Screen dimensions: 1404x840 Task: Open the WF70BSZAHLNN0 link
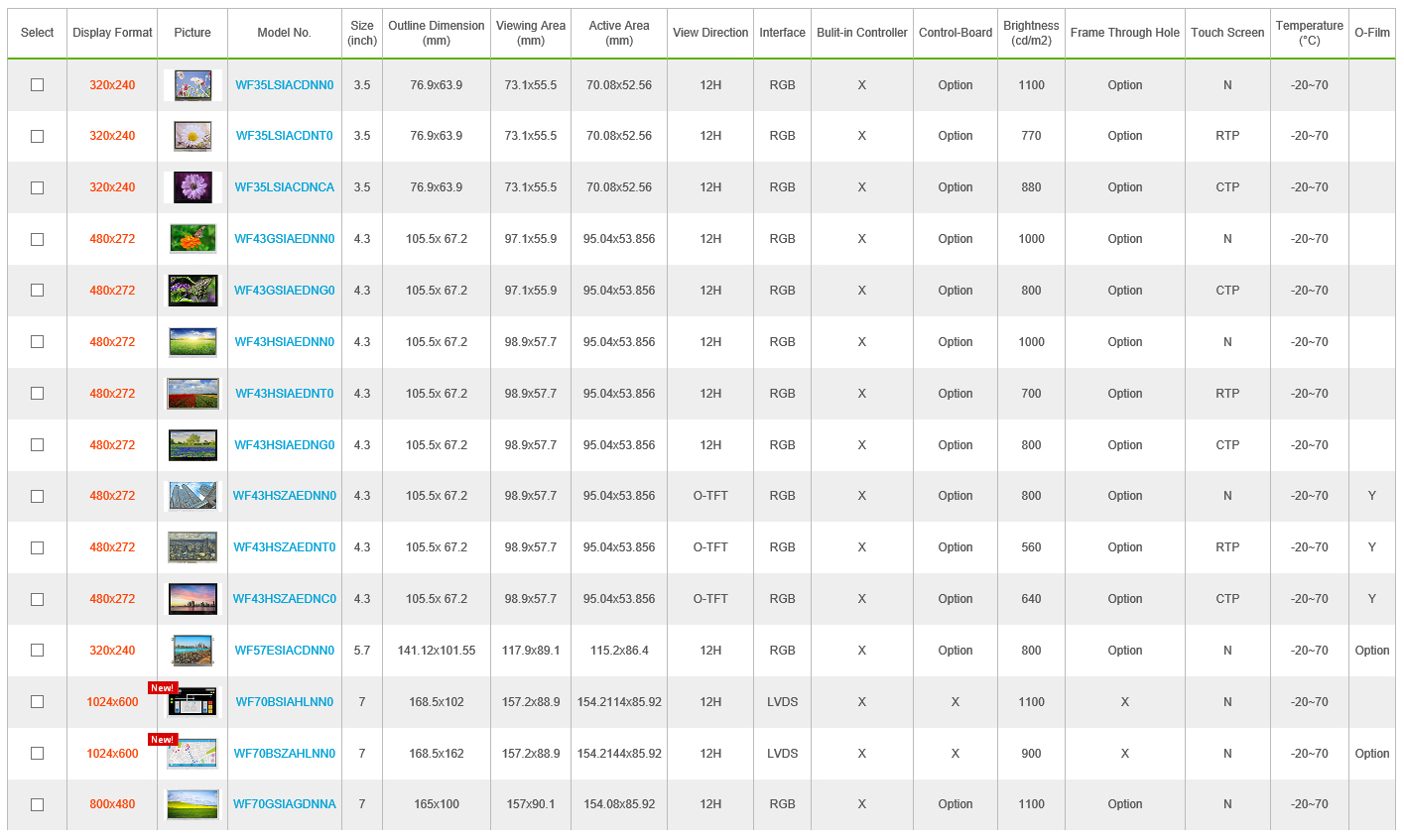[x=285, y=754]
